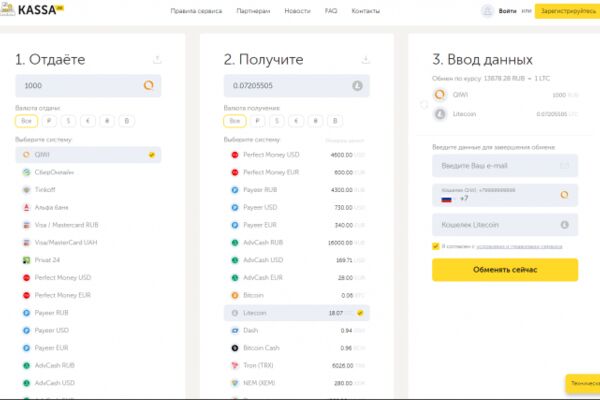600x400 pixels.
Task: Select the ruble currency filter under Получите
Action: 258,121
